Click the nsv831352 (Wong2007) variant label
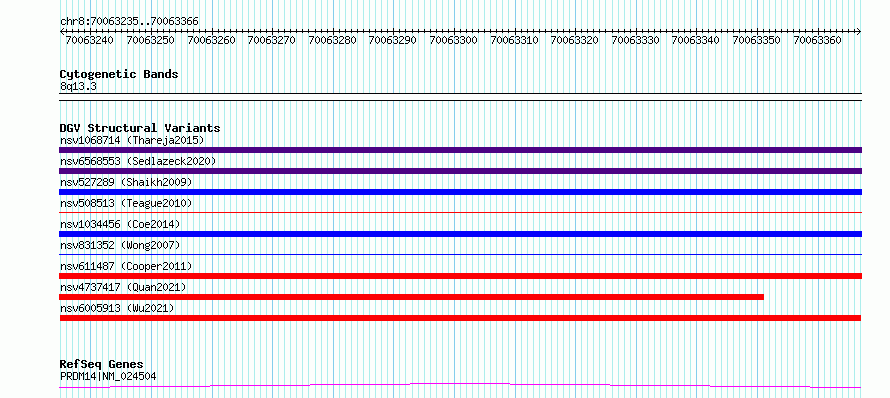 click(x=120, y=245)
